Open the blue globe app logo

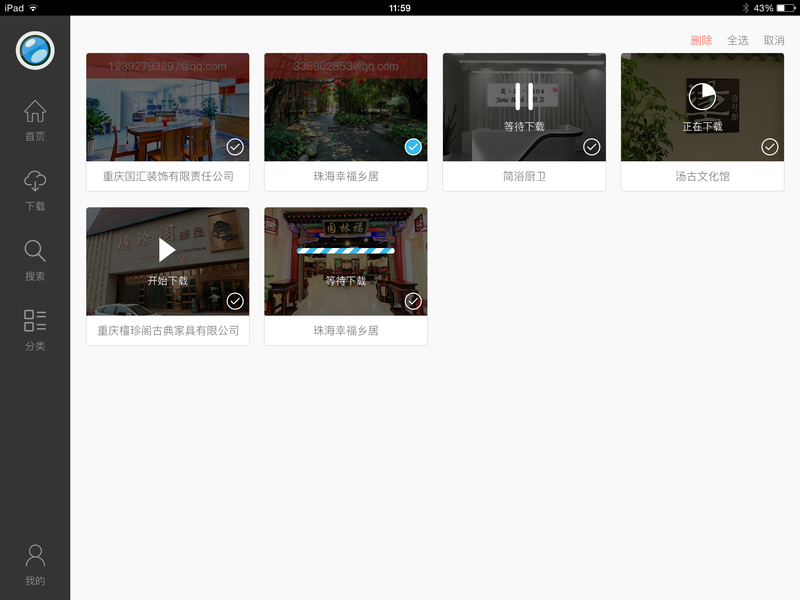[35, 51]
